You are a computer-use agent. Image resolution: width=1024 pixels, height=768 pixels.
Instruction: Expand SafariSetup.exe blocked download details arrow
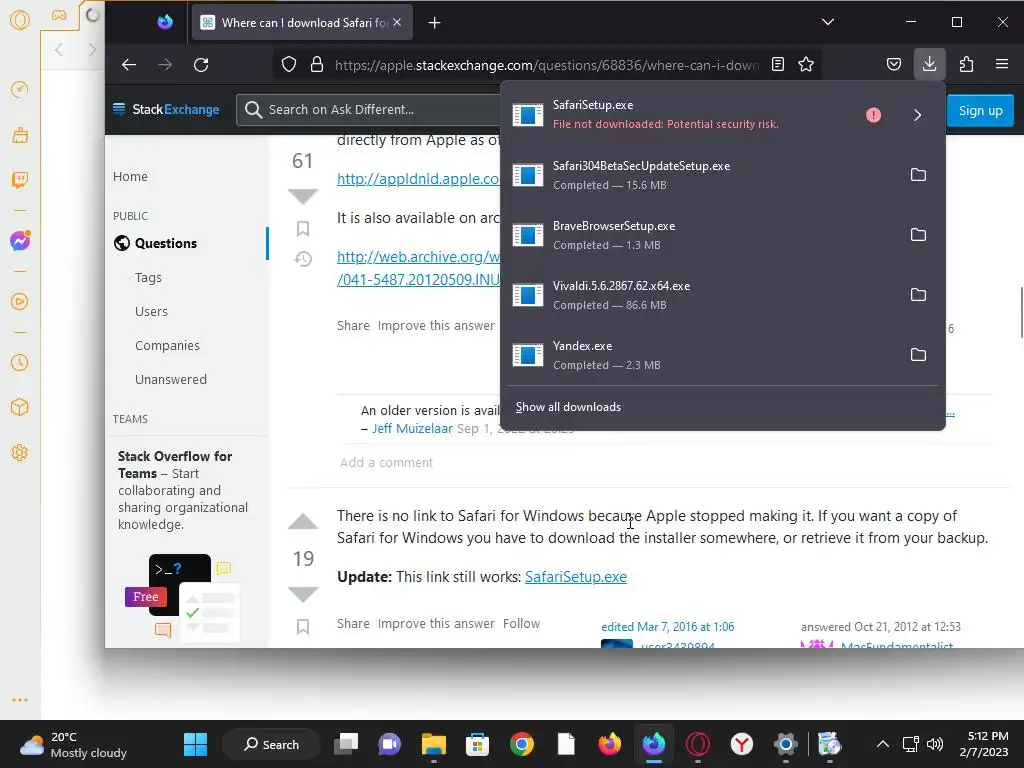click(x=917, y=115)
